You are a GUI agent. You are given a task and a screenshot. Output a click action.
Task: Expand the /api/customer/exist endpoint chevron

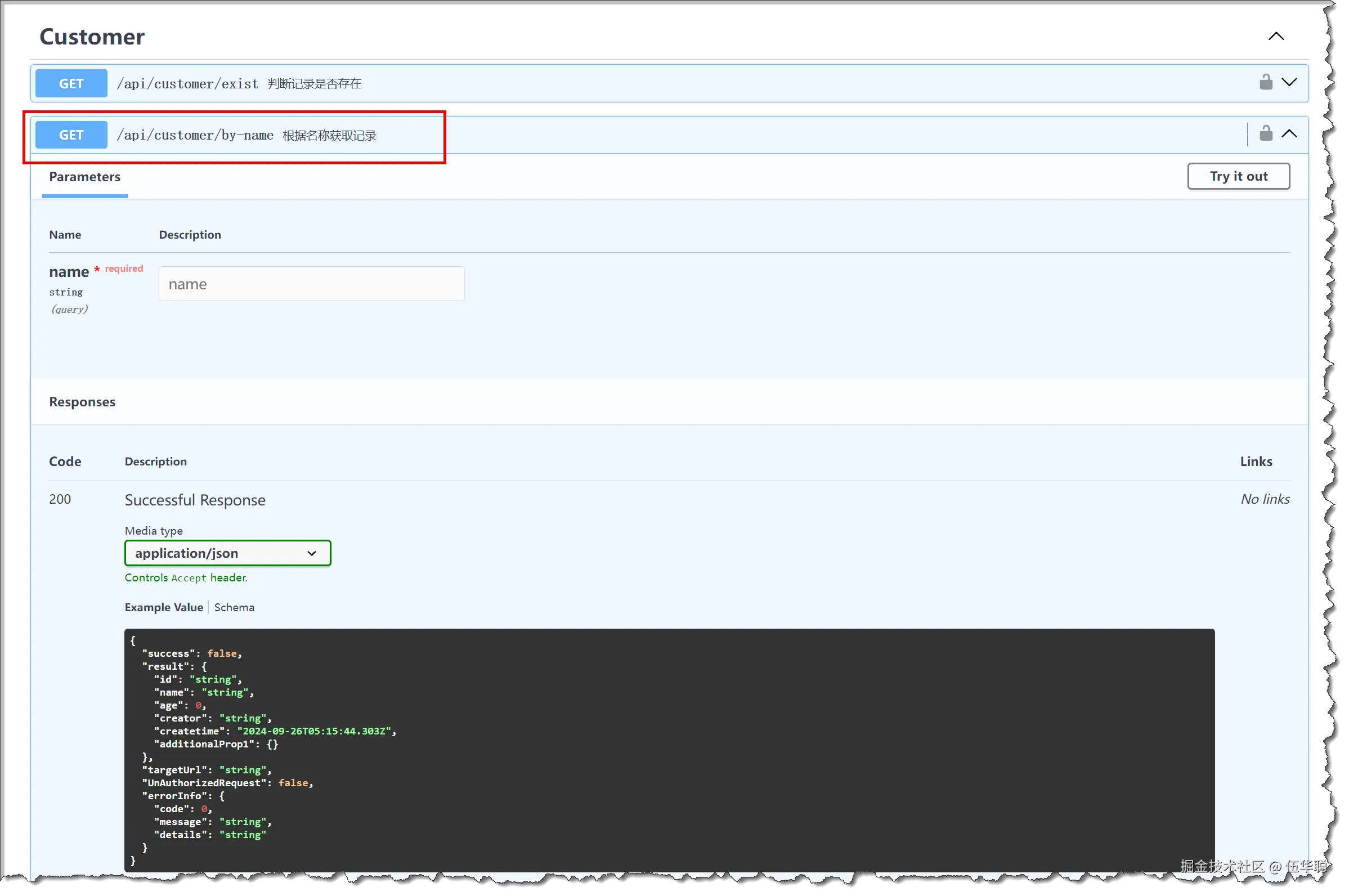point(1289,83)
